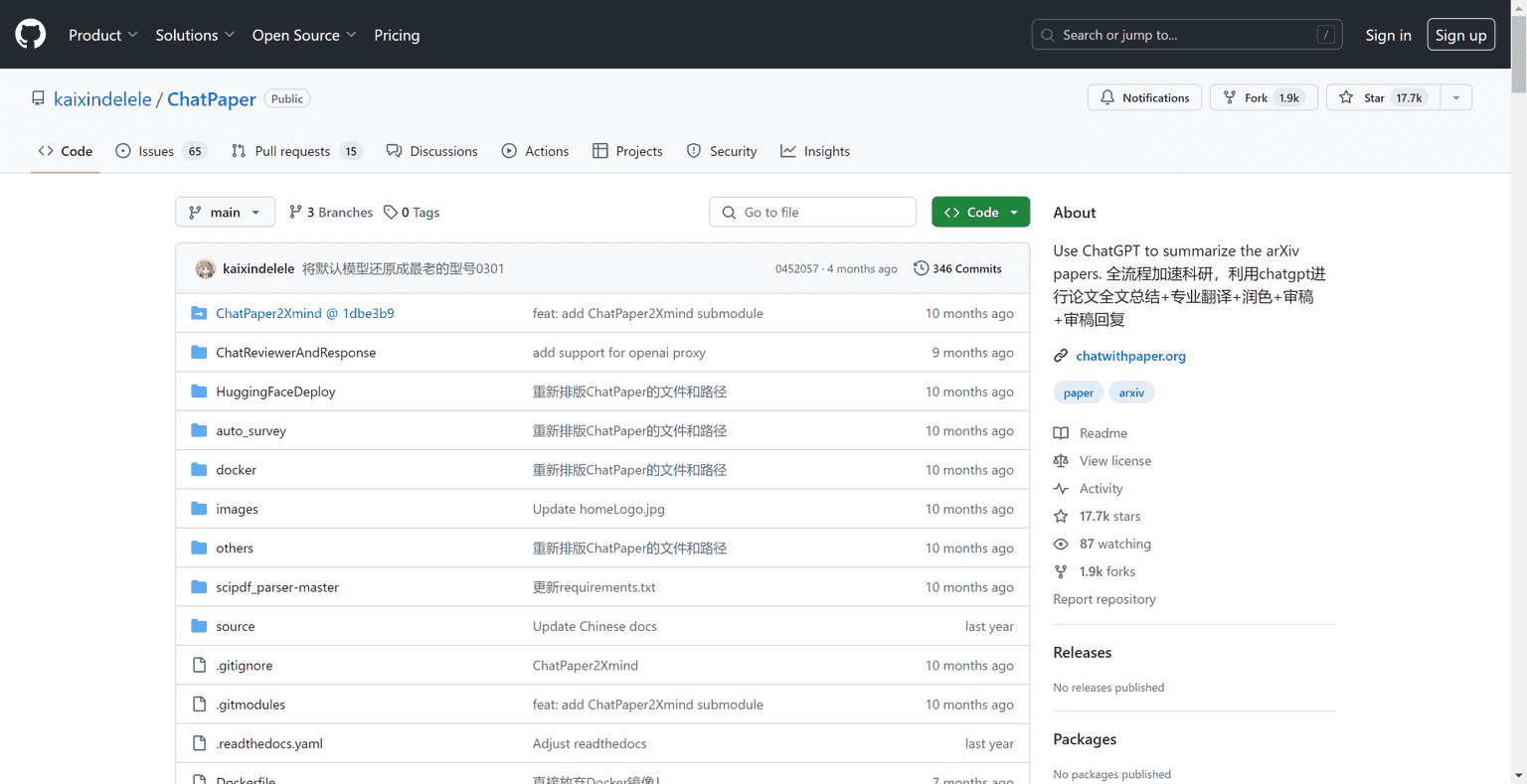Click the Readme book icon
The height and width of the screenshot is (784, 1527).
(x=1061, y=433)
